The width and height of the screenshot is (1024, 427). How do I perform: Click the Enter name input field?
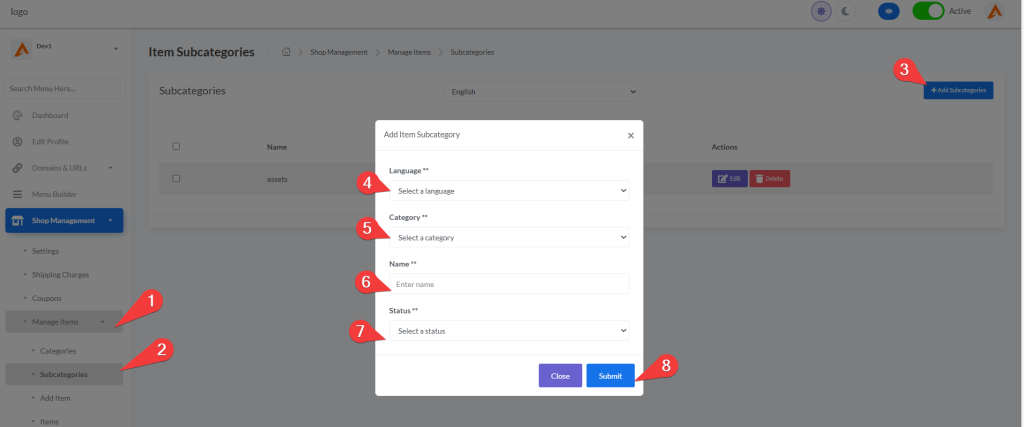(509, 284)
